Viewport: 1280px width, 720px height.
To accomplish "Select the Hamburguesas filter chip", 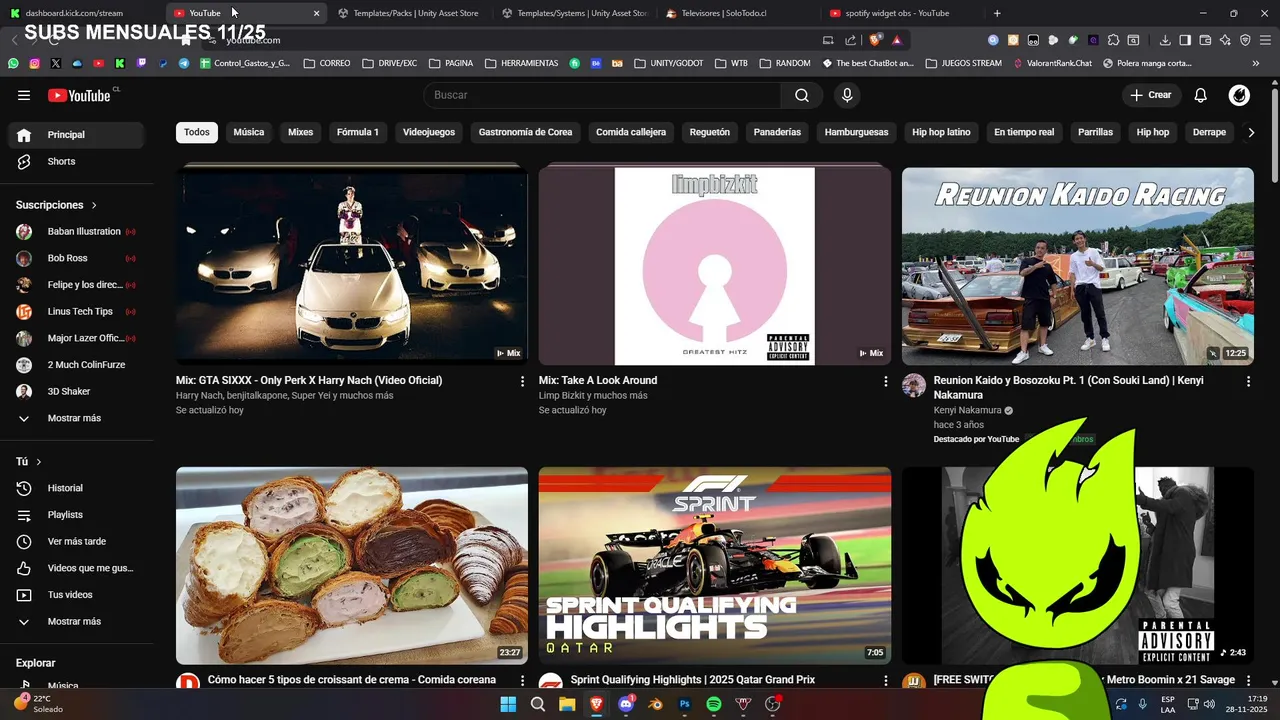I will pyautogui.click(x=857, y=132).
